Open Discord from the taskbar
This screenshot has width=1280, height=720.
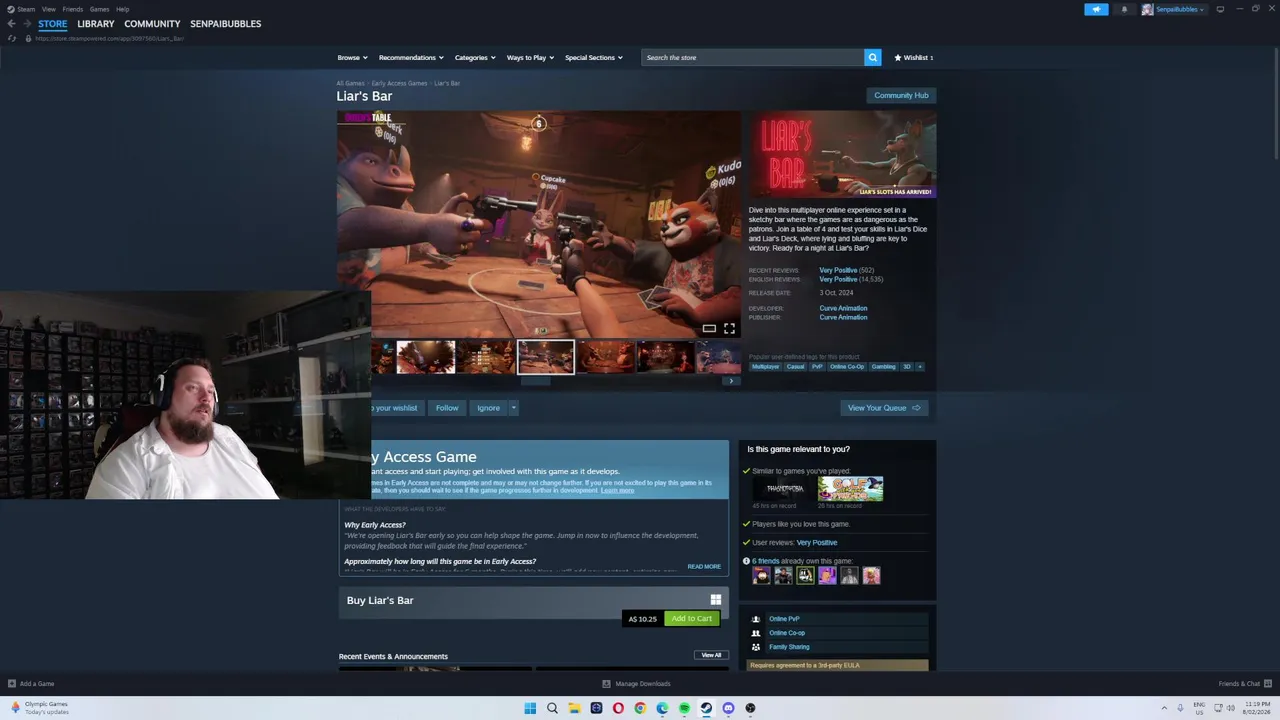click(728, 708)
